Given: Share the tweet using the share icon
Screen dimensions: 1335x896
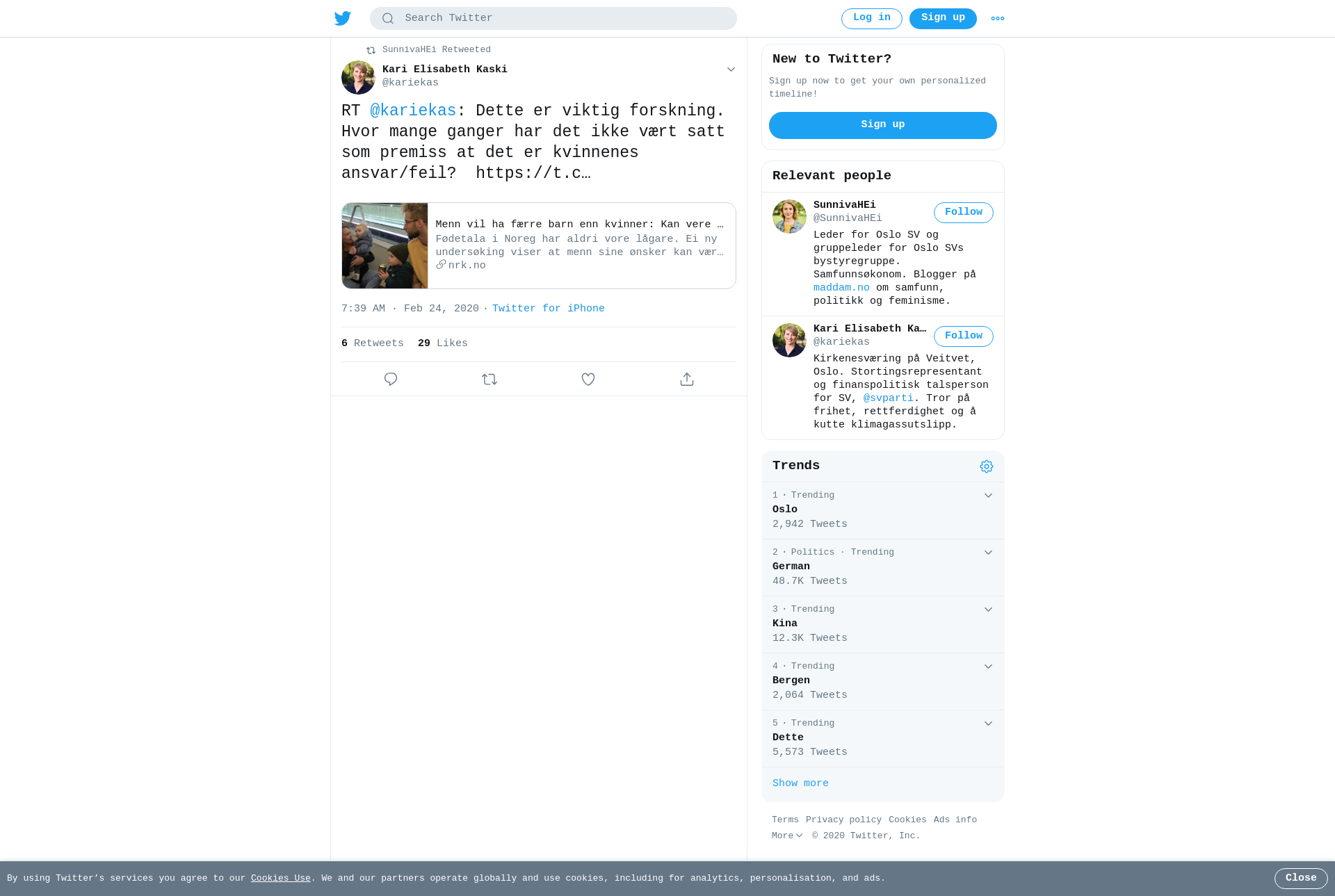Looking at the screenshot, I should click(687, 379).
